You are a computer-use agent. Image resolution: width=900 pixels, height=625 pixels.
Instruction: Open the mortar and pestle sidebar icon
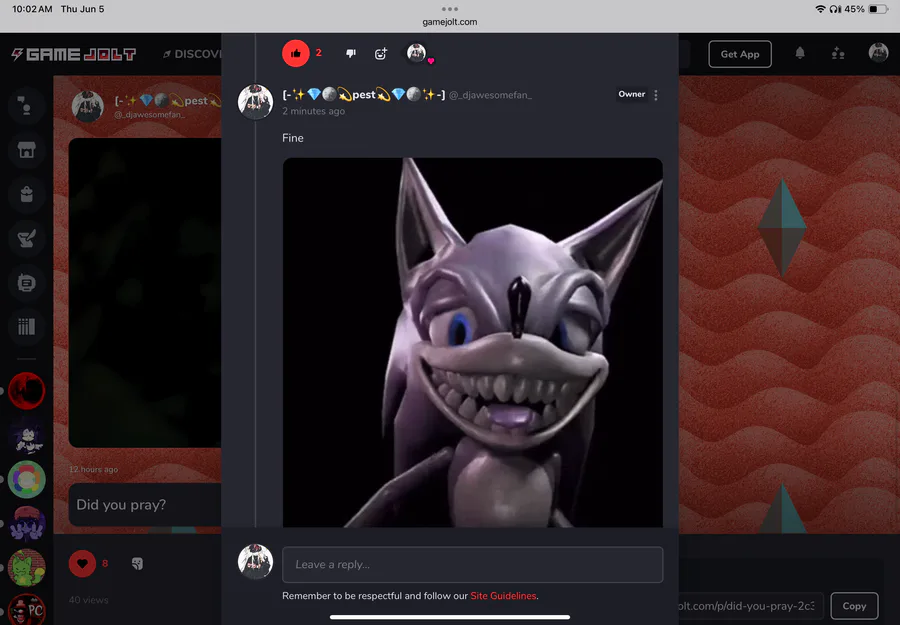tap(26, 238)
